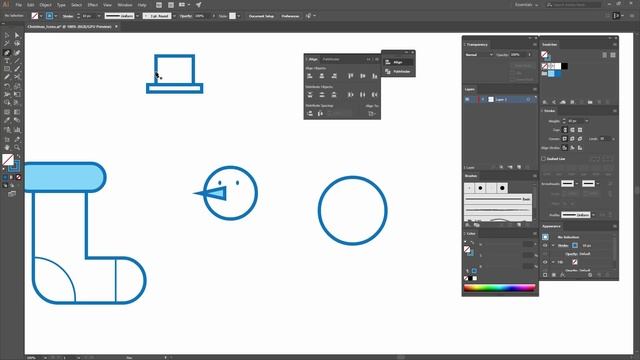
Task: Select the Direct Selection tool
Action: click(17, 36)
